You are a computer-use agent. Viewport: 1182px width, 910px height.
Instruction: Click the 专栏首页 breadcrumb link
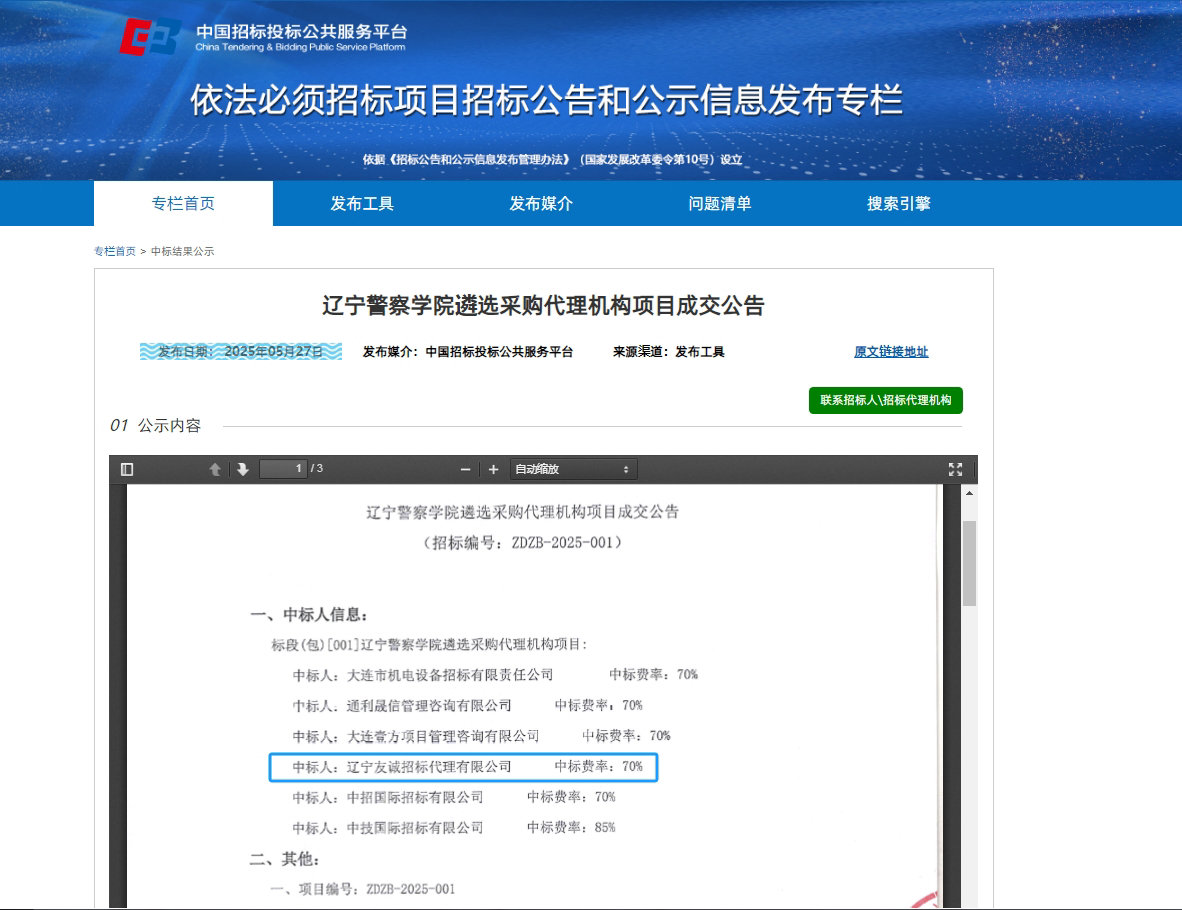[x=115, y=251]
